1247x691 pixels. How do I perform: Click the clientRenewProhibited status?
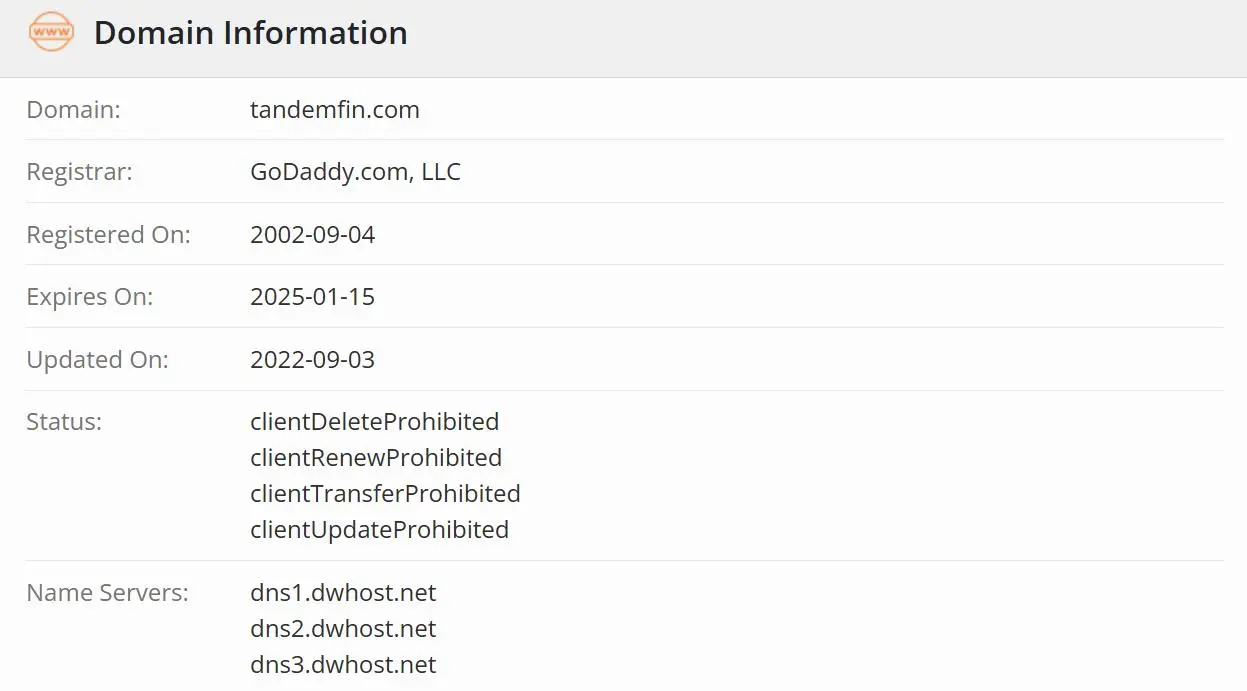tap(376, 458)
